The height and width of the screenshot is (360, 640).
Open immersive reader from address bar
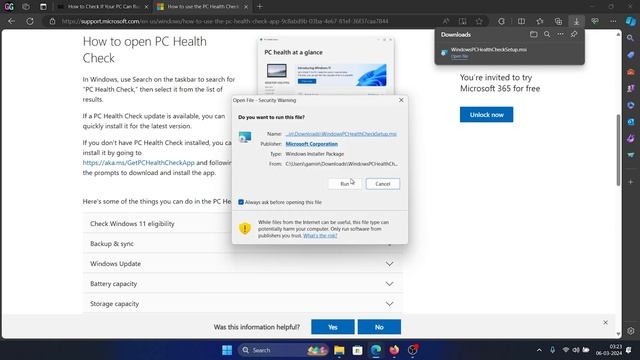tap(462, 21)
